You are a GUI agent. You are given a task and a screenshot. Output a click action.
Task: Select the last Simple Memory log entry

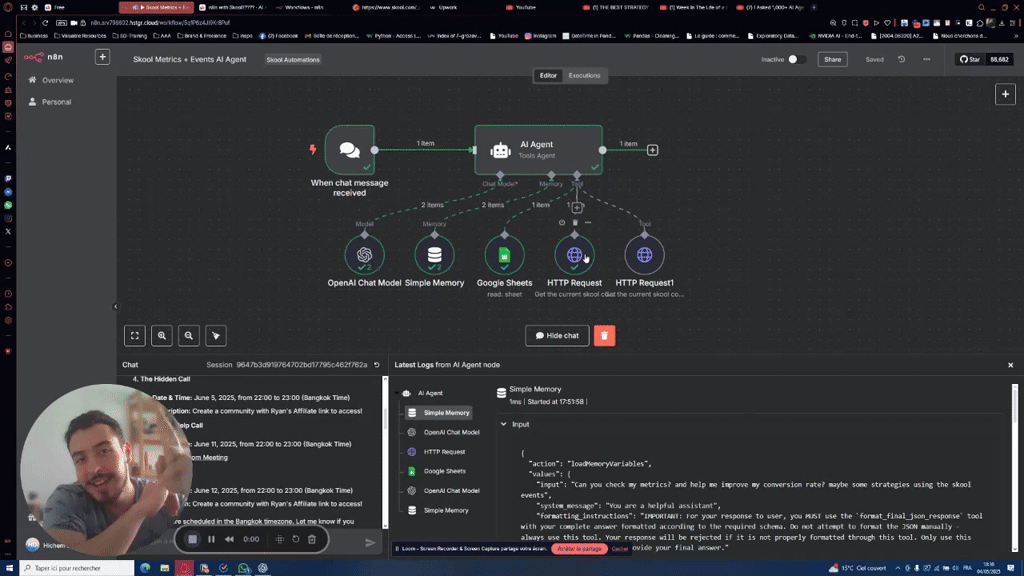[438, 510]
